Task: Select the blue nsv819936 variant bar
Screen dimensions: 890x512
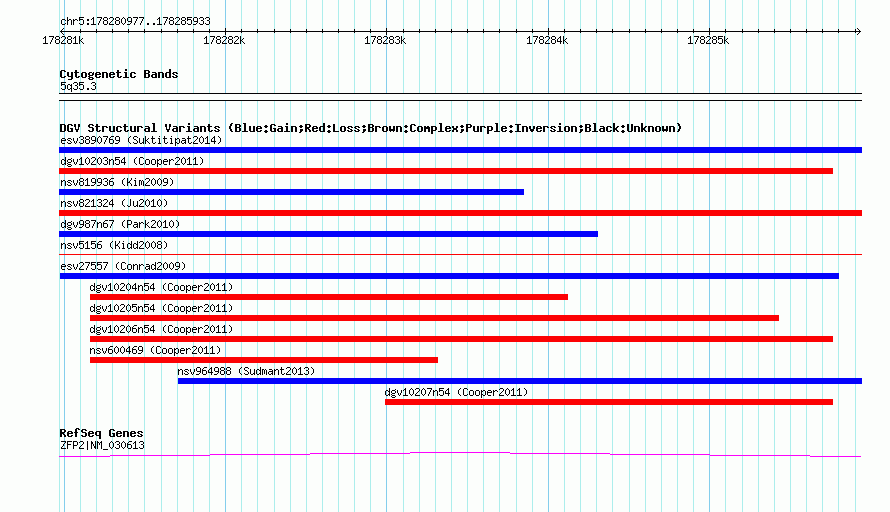Action: (291, 192)
